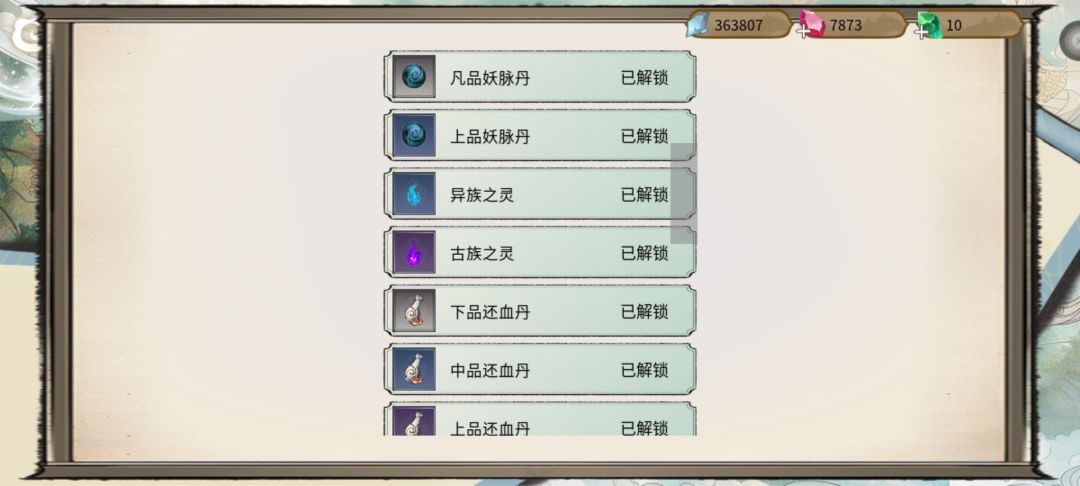
Task: Click the 凡品妖脉丹 swirl icon
Action: click(x=414, y=76)
